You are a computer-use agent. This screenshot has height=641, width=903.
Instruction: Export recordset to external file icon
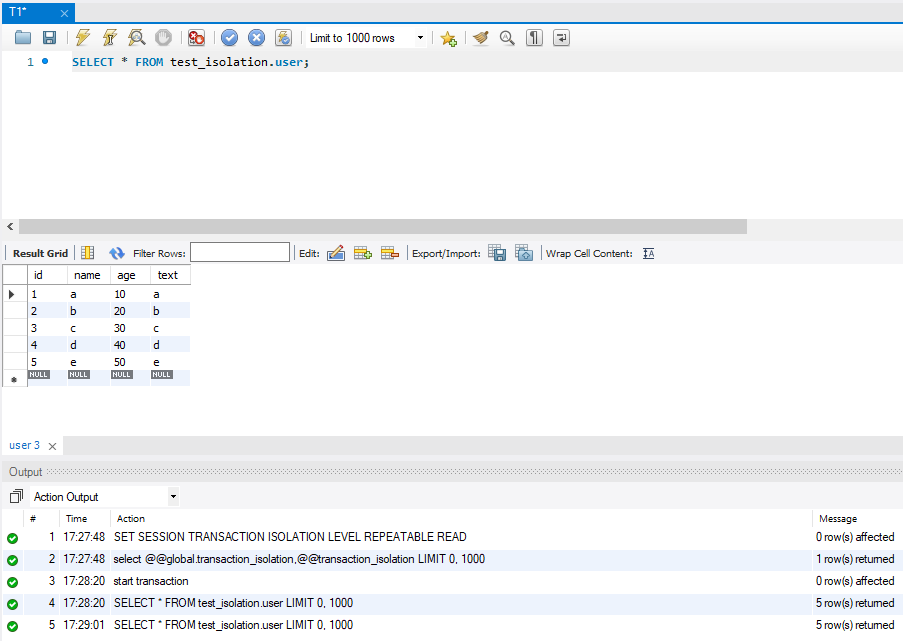(x=497, y=253)
